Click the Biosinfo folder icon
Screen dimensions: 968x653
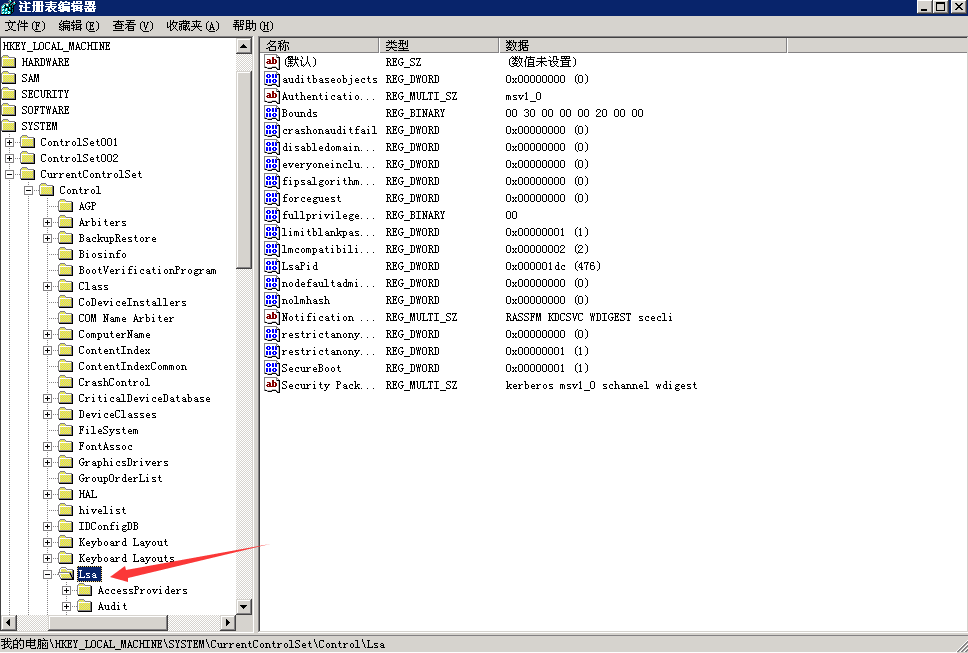click(x=65, y=254)
